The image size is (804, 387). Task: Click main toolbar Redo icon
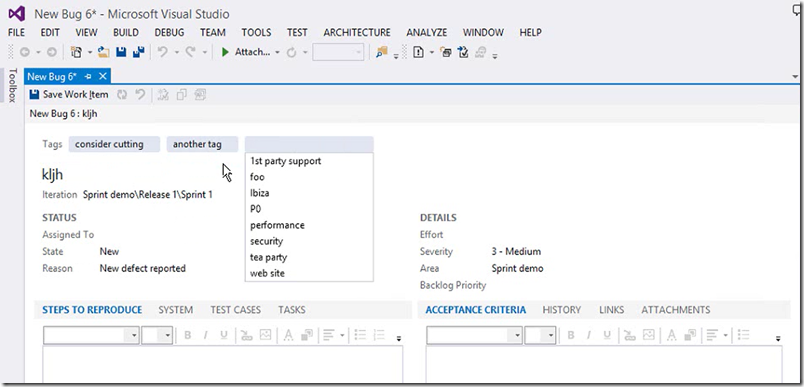191,52
